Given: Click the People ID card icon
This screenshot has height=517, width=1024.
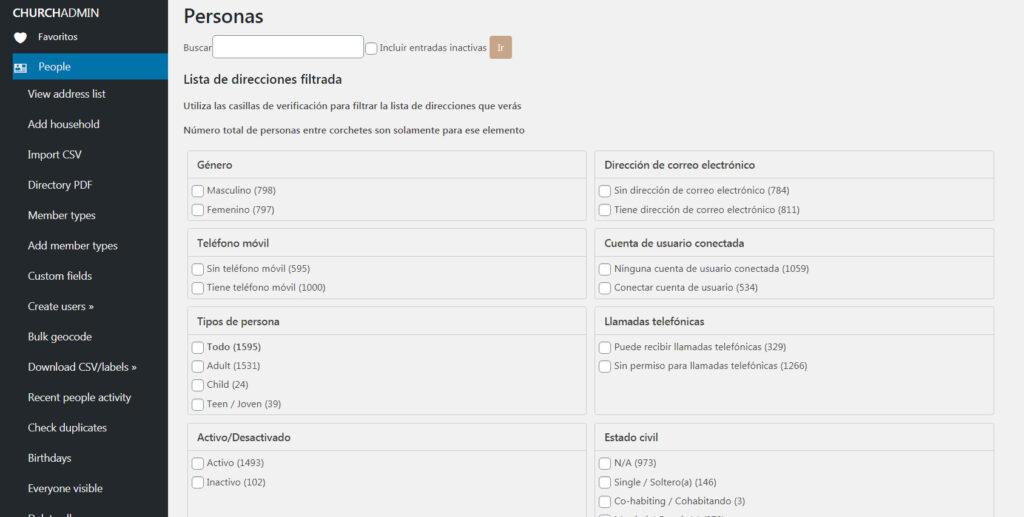Looking at the screenshot, I should coord(20,67).
